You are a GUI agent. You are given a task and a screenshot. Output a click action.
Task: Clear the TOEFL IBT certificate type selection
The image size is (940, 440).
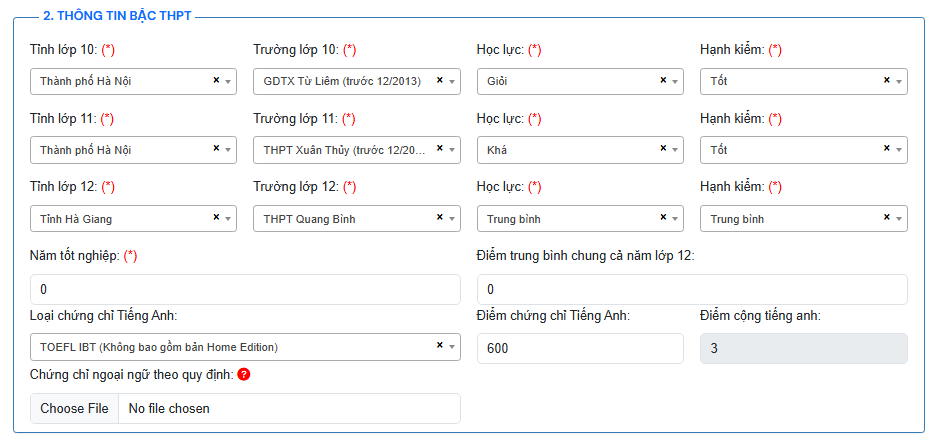click(x=439, y=346)
